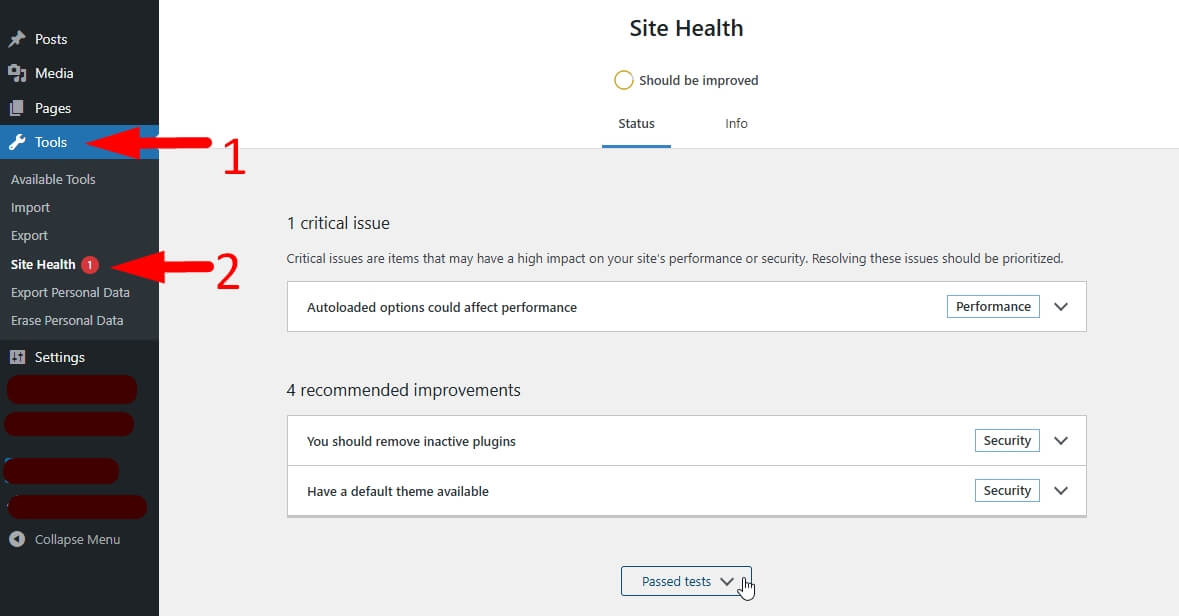Click the Pages icon in sidebar
The height and width of the screenshot is (616, 1179).
(x=18, y=107)
